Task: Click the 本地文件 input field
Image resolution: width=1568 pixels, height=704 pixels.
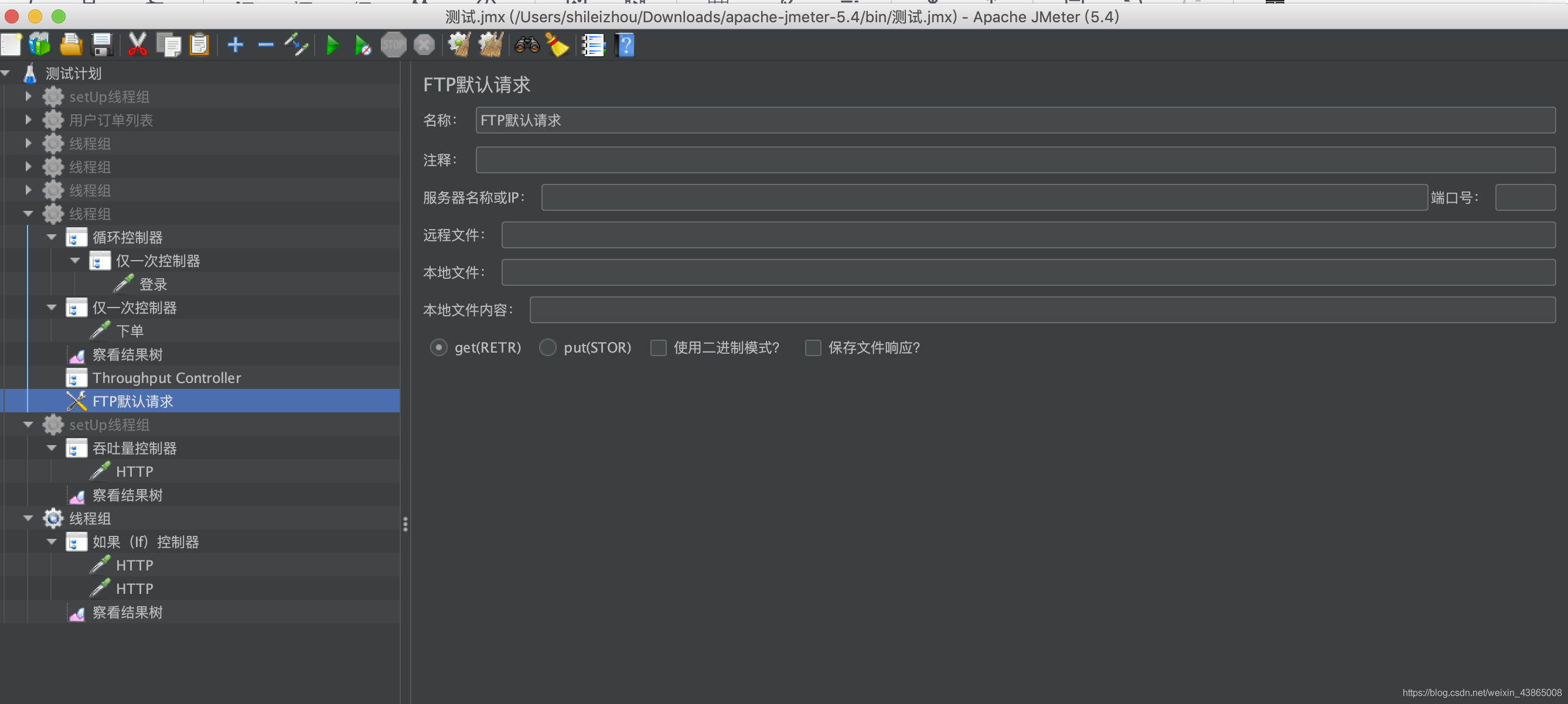Action: (1028, 272)
